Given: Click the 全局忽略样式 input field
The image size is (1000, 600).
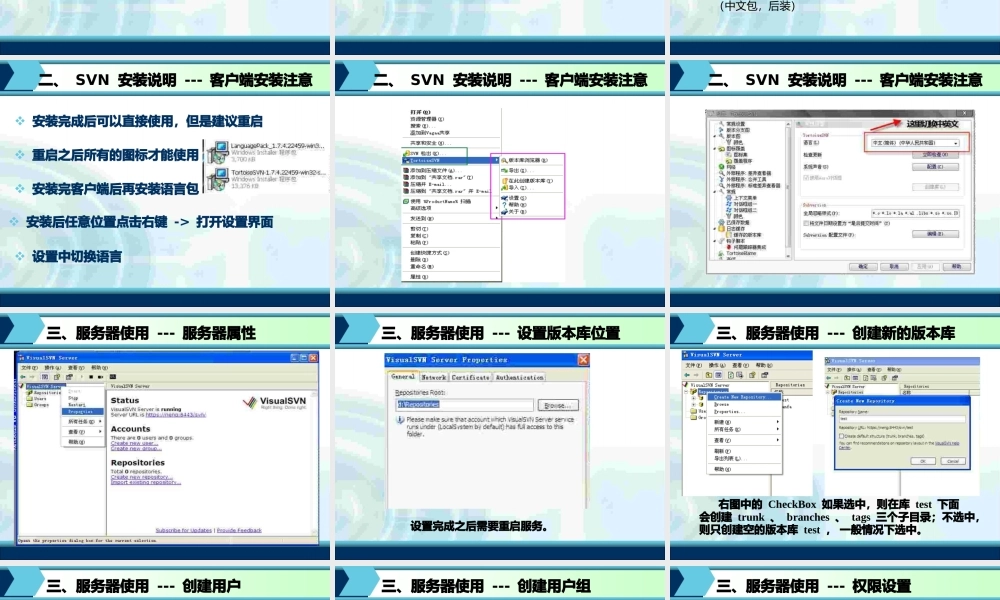Looking at the screenshot, I should 915,214.
